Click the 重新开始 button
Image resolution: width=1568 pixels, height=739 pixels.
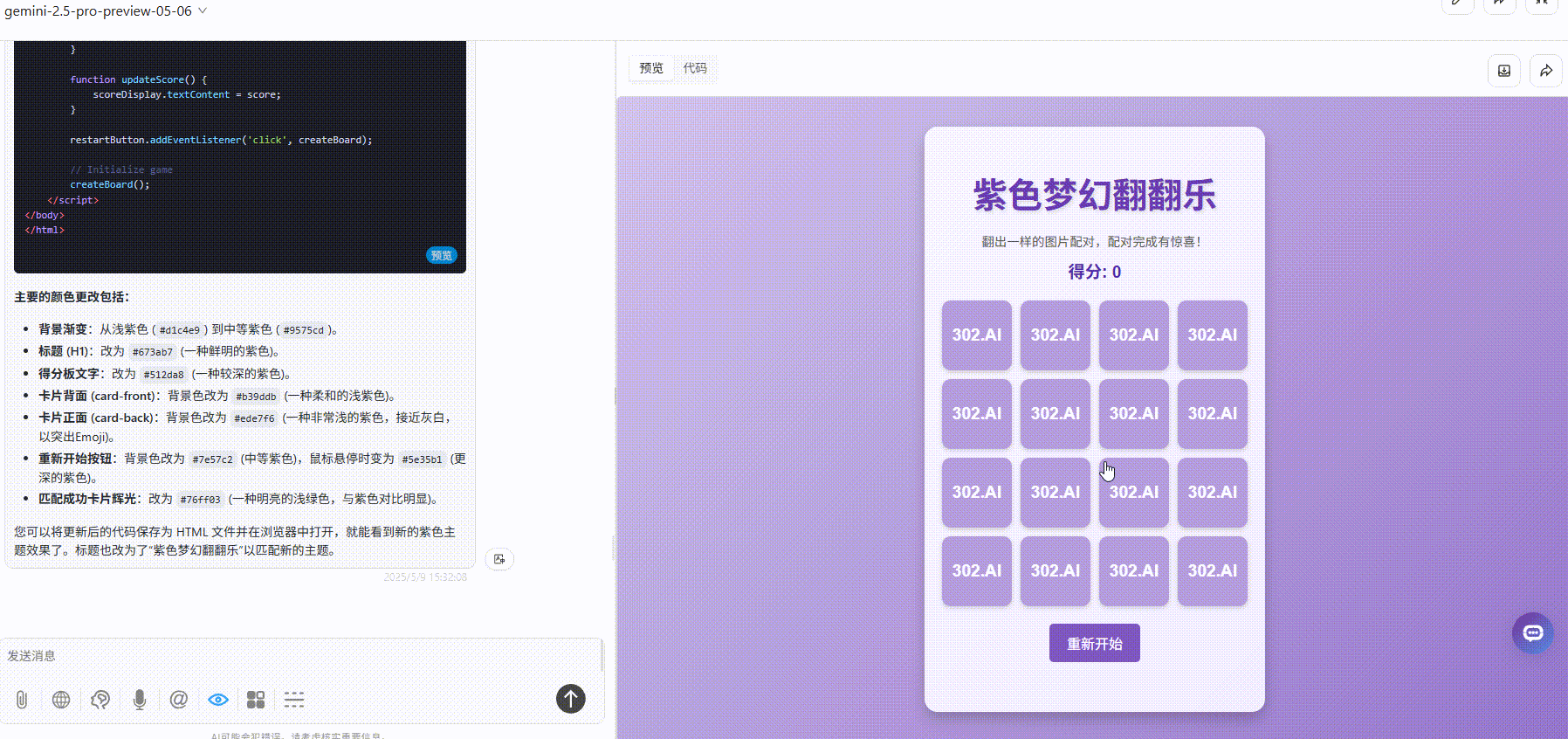coord(1095,643)
